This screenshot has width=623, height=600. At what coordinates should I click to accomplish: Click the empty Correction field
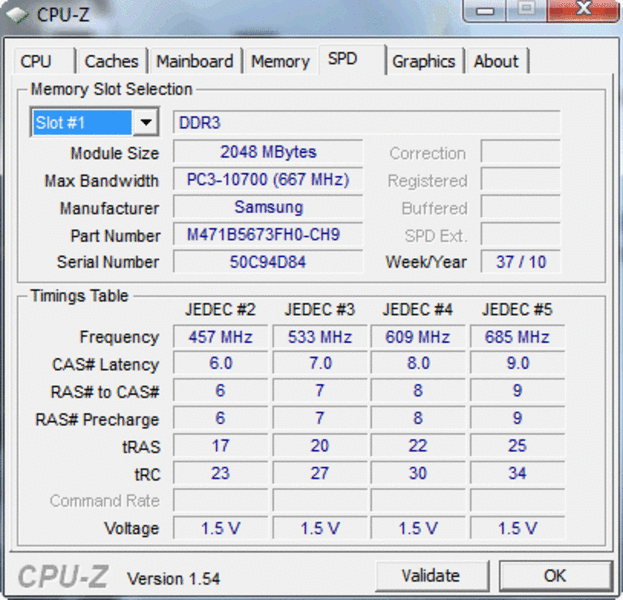[x=520, y=152]
